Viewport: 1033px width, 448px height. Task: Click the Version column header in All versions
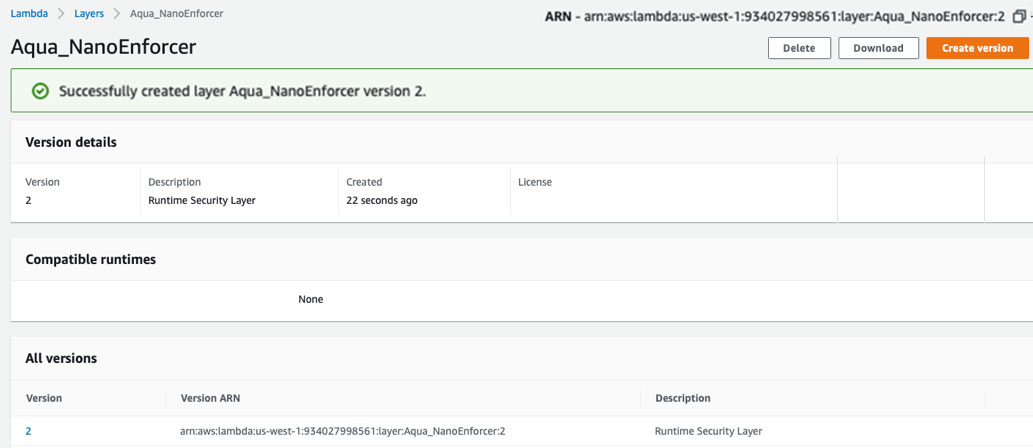[44, 399]
